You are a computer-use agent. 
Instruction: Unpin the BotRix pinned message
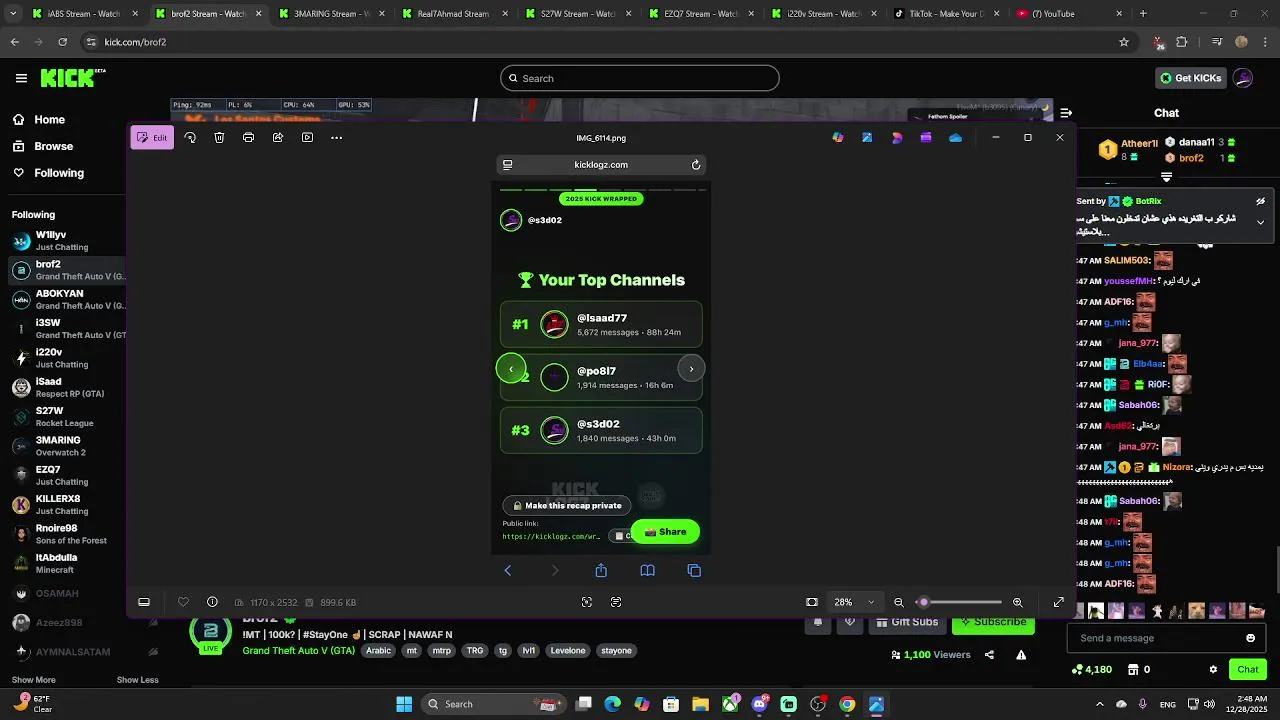tap(1260, 201)
